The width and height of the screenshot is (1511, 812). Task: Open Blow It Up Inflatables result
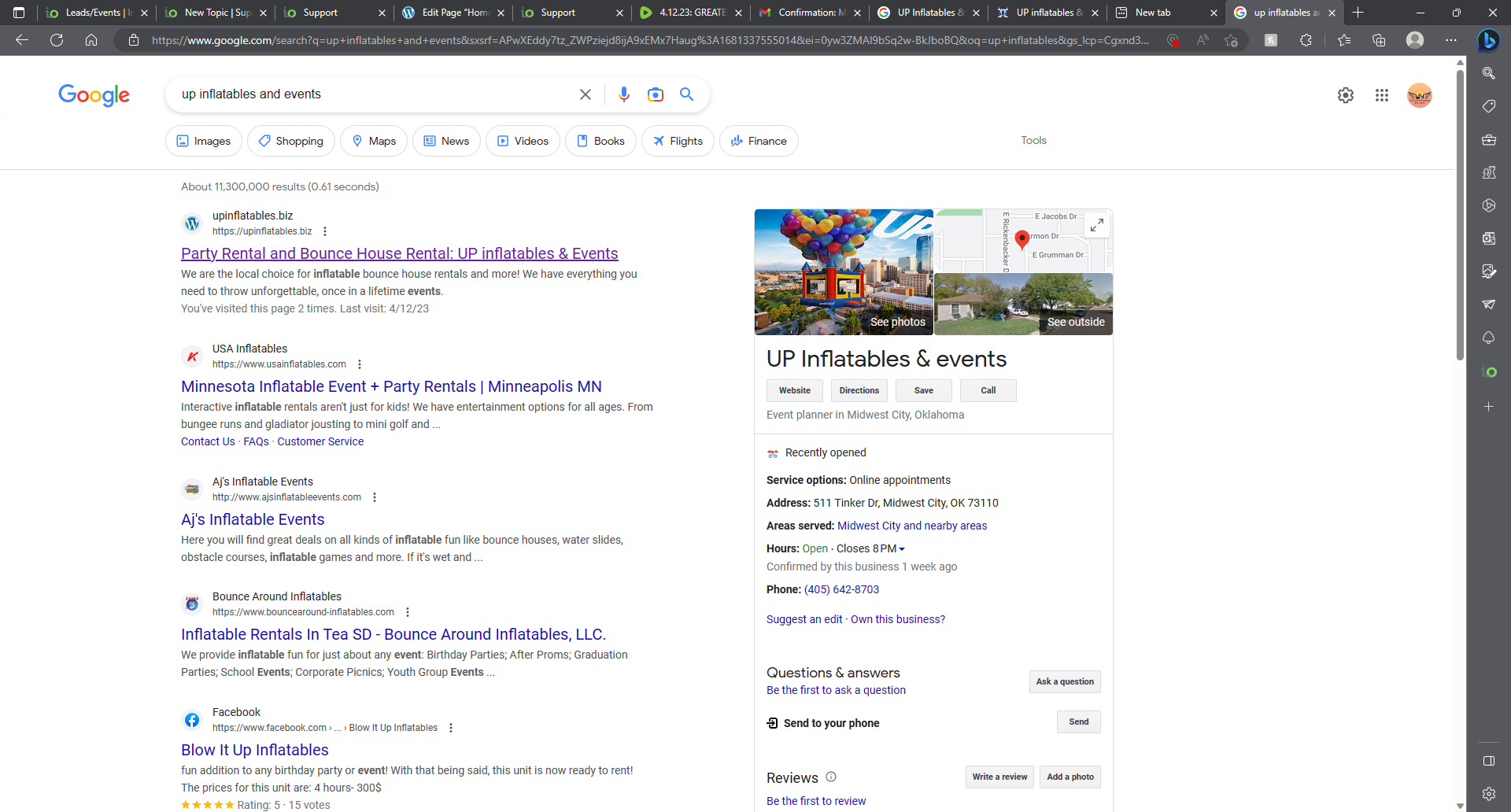[x=255, y=751]
